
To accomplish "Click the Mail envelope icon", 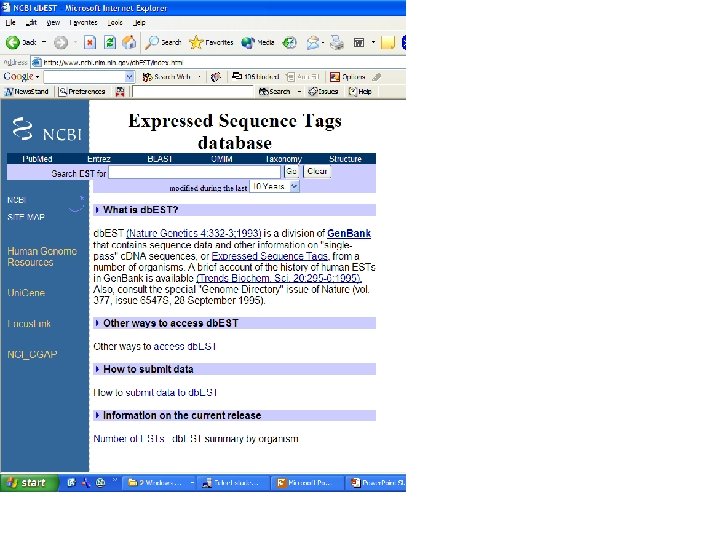I will [x=313, y=43].
